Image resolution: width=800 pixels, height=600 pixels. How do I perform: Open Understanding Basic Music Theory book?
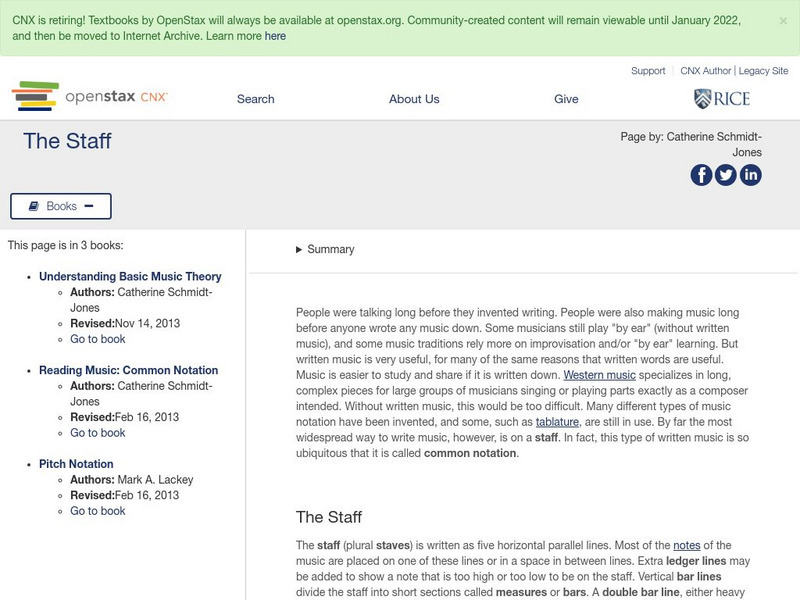[130, 277]
